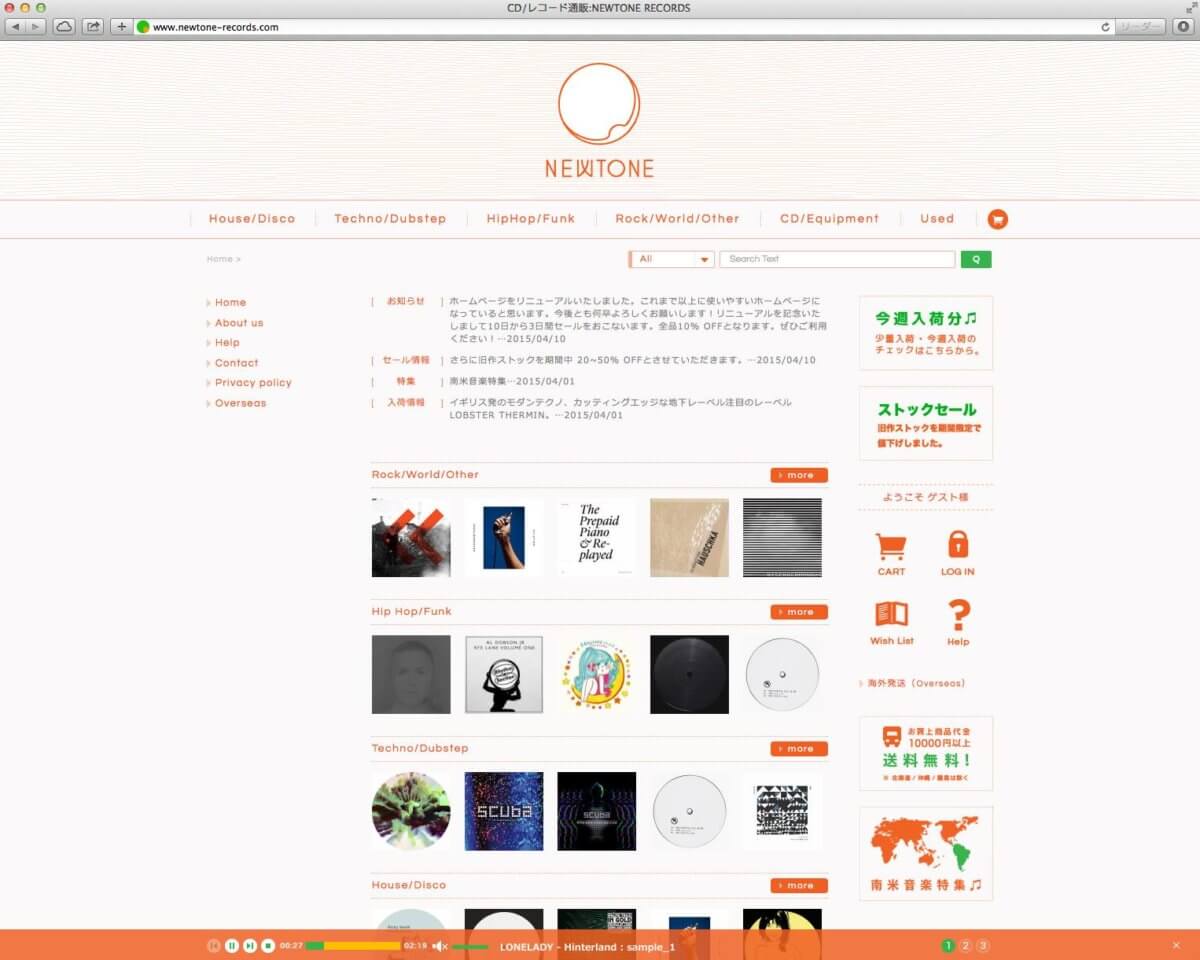Click Safari add bookmark plus button

point(122,27)
